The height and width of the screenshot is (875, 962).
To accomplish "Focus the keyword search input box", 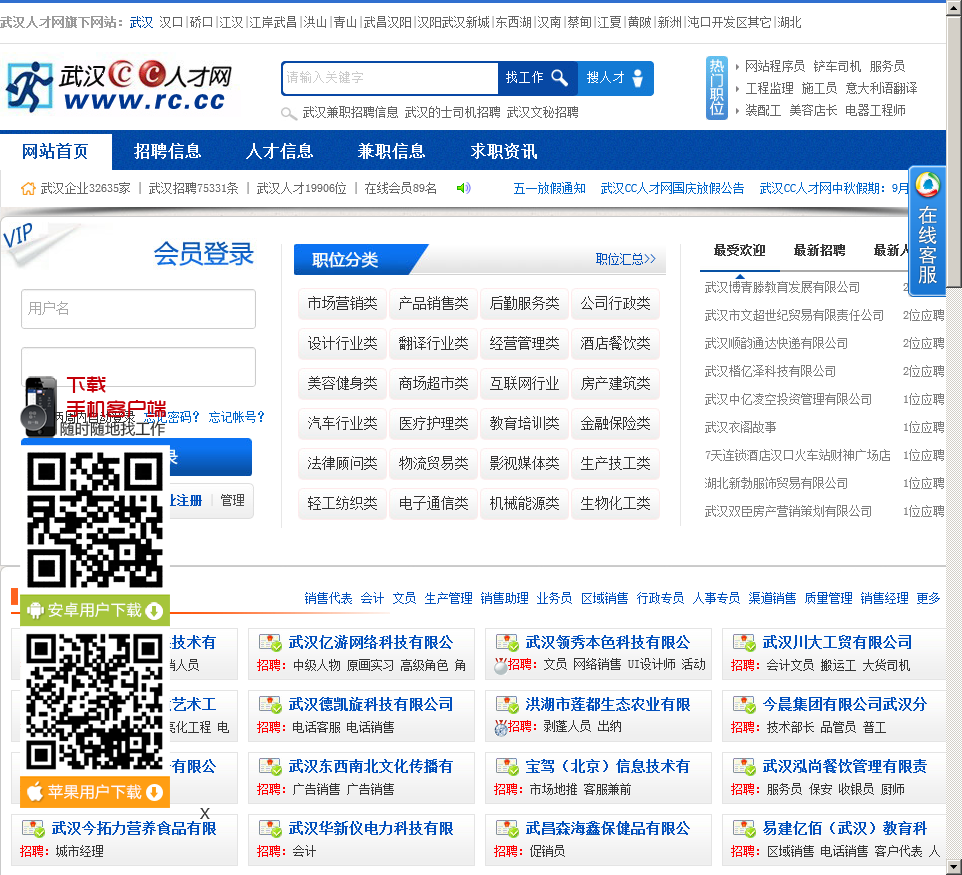I will click(x=390, y=78).
